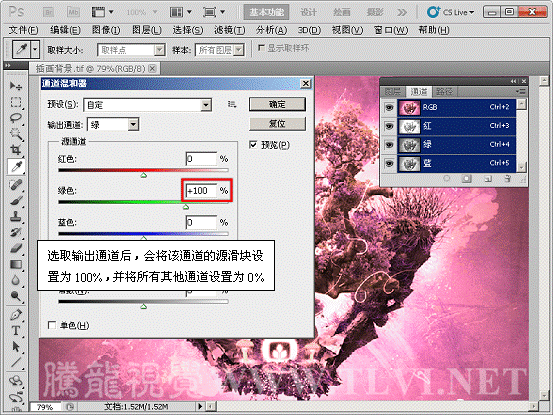Select the 摄影 workspace button
The width and height of the screenshot is (553, 415).
click(375, 12)
